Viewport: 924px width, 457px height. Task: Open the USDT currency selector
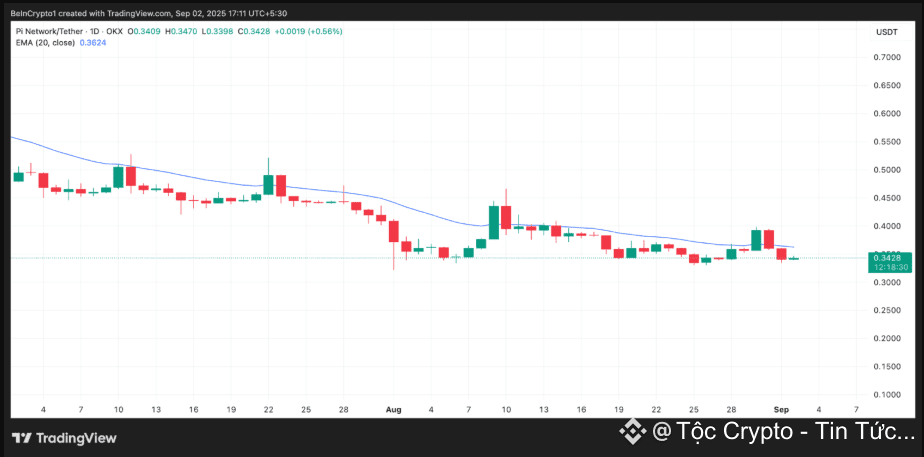(886, 32)
